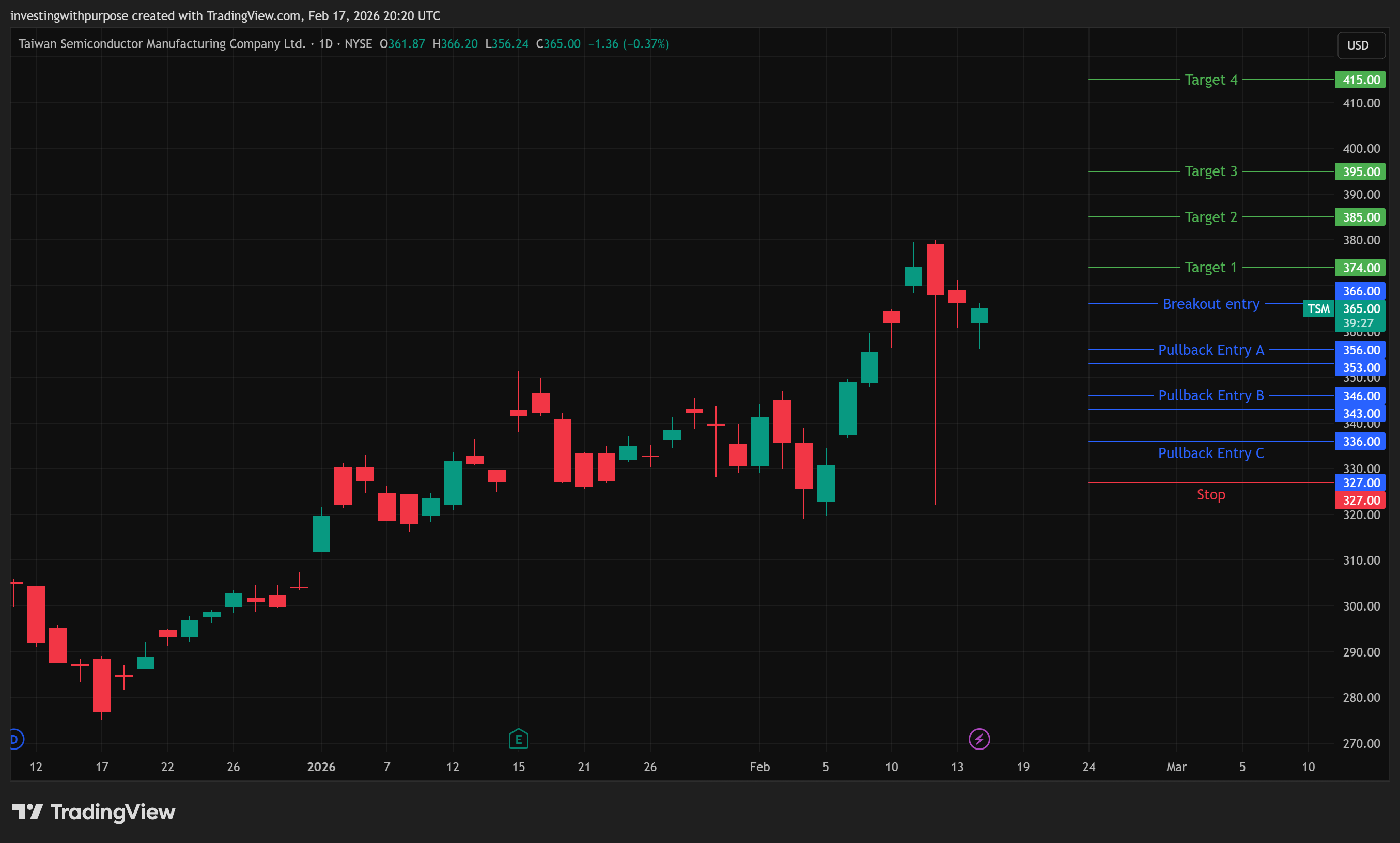Click the Feb label on time axis
This screenshot has height=843, width=1400.
click(759, 767)
